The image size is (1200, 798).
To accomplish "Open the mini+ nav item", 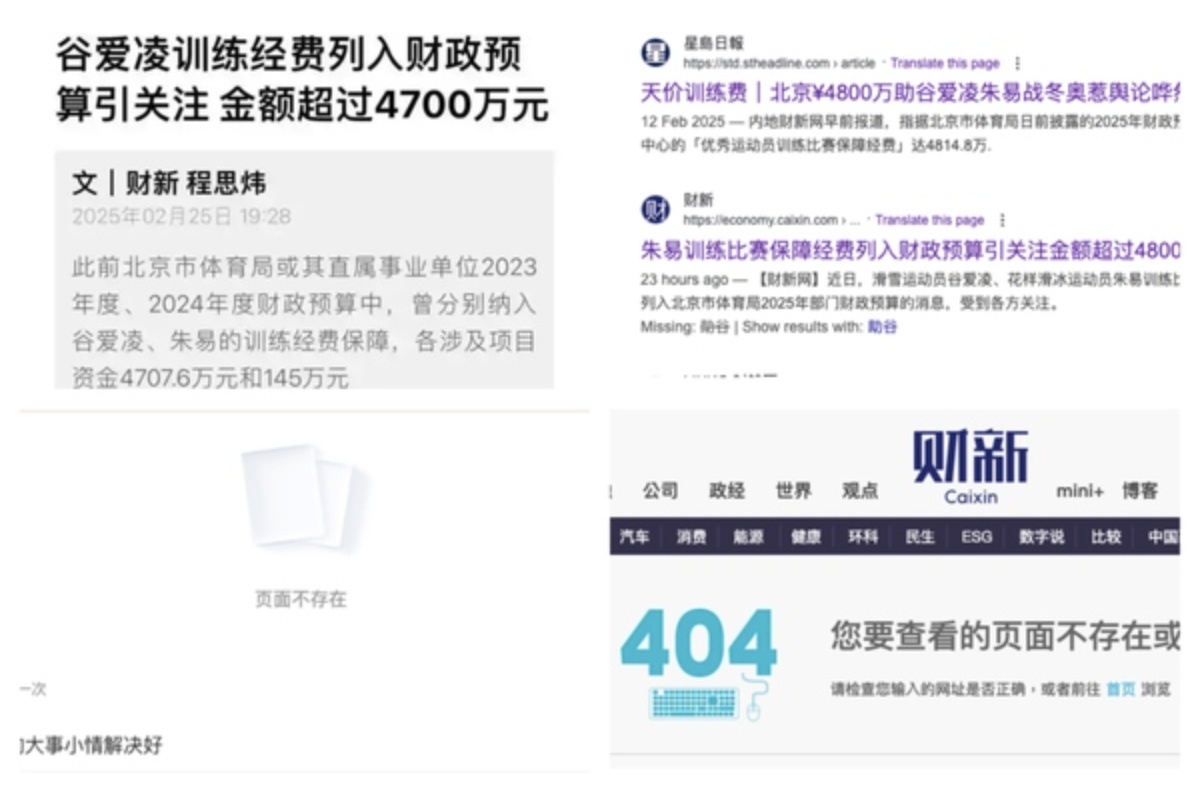I will [x=1080, y=491].
